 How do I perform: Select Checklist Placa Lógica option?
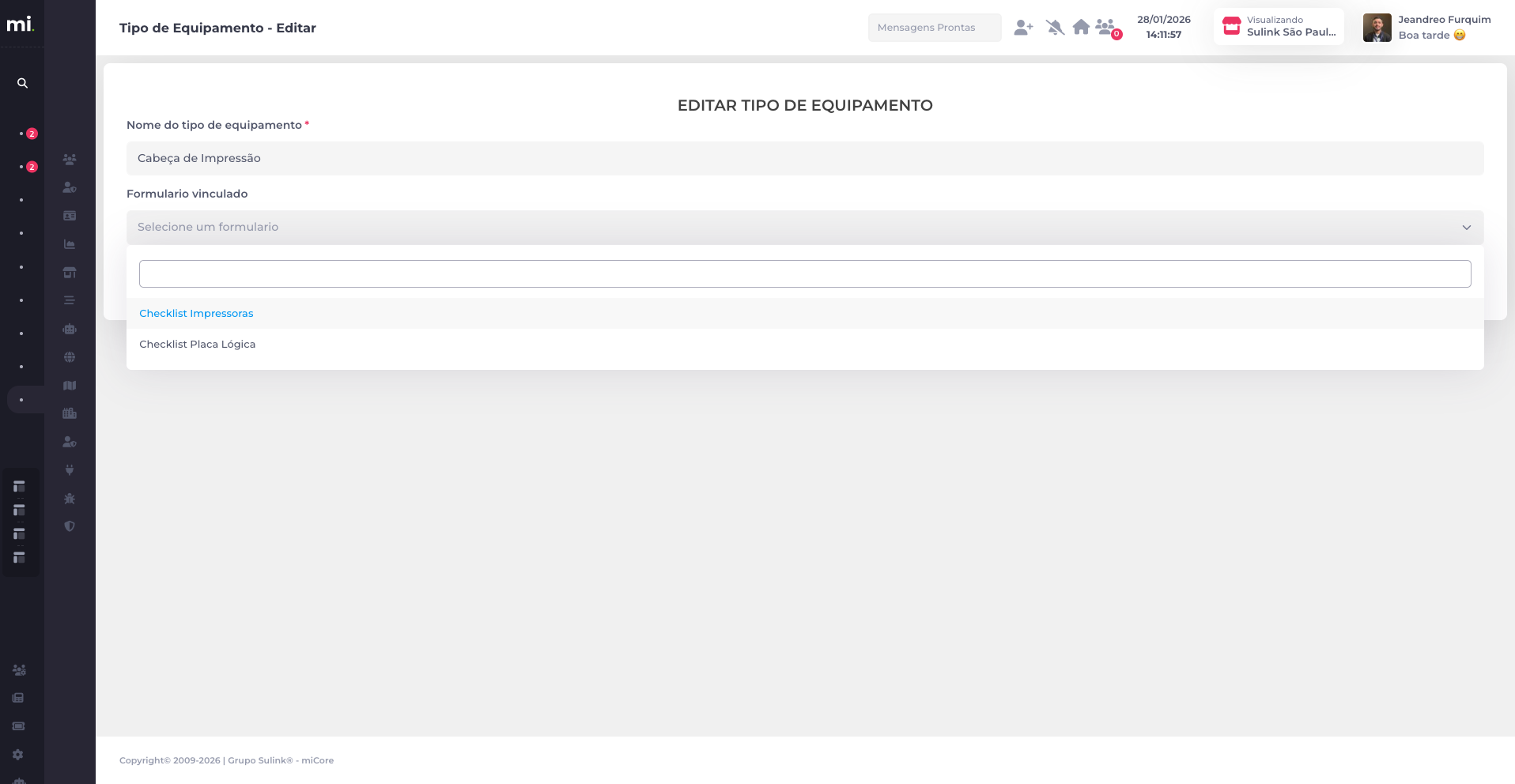tap(198, 345)
